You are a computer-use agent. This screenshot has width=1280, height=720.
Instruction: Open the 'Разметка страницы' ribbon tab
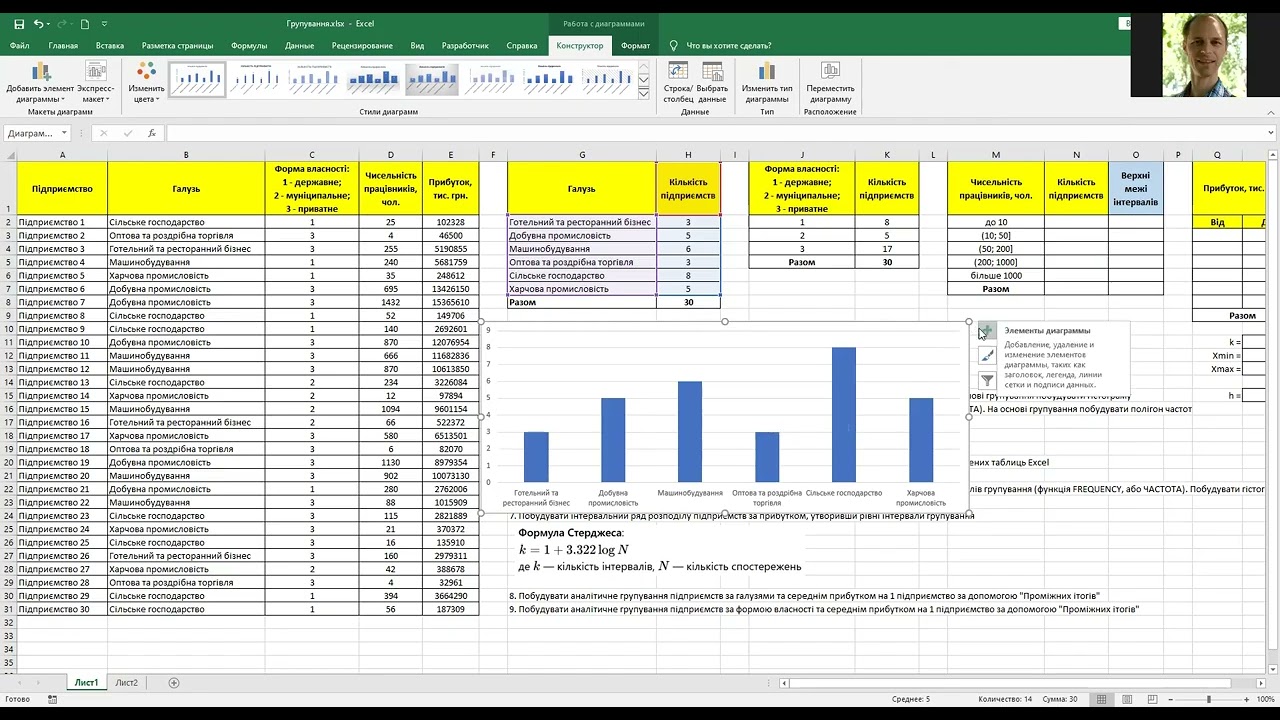point(177,45)
